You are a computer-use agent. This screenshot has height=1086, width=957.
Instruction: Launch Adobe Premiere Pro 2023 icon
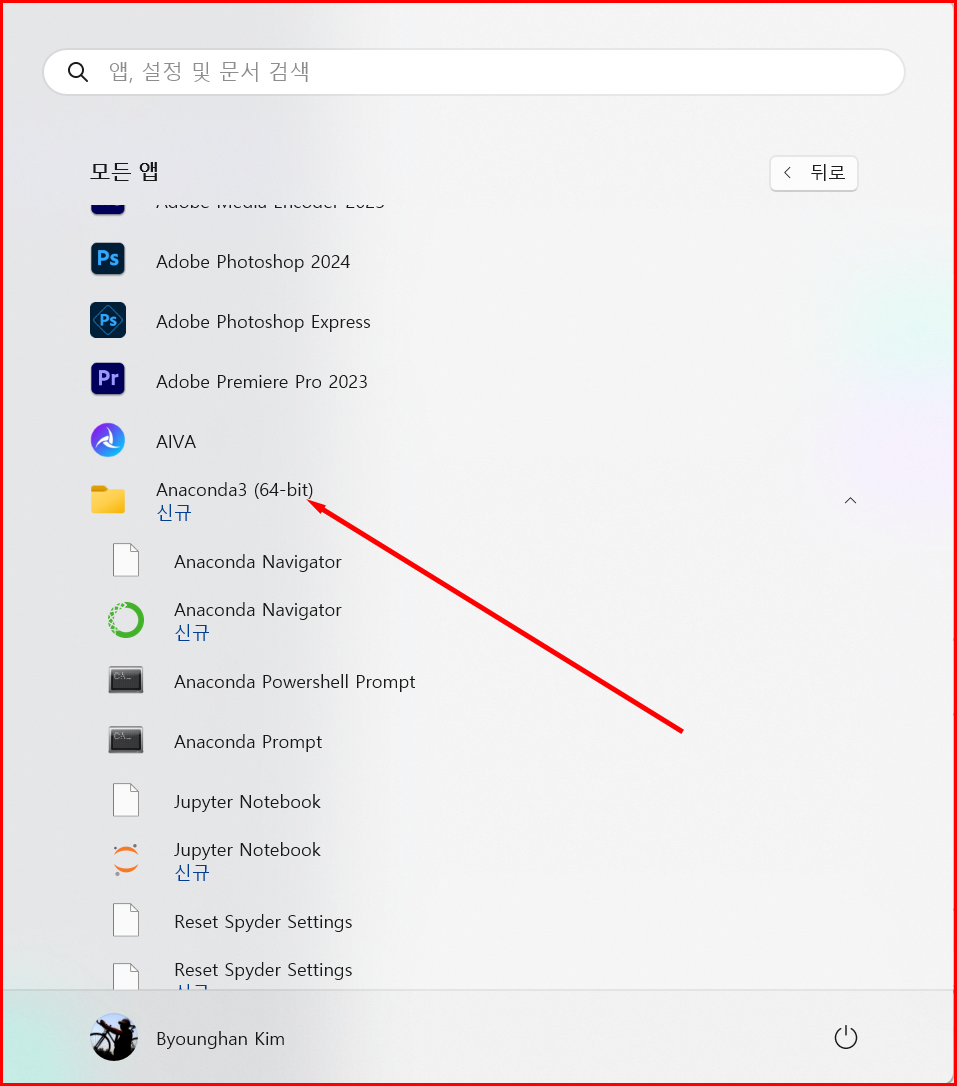pyautogui.click(x=108, y=379)
